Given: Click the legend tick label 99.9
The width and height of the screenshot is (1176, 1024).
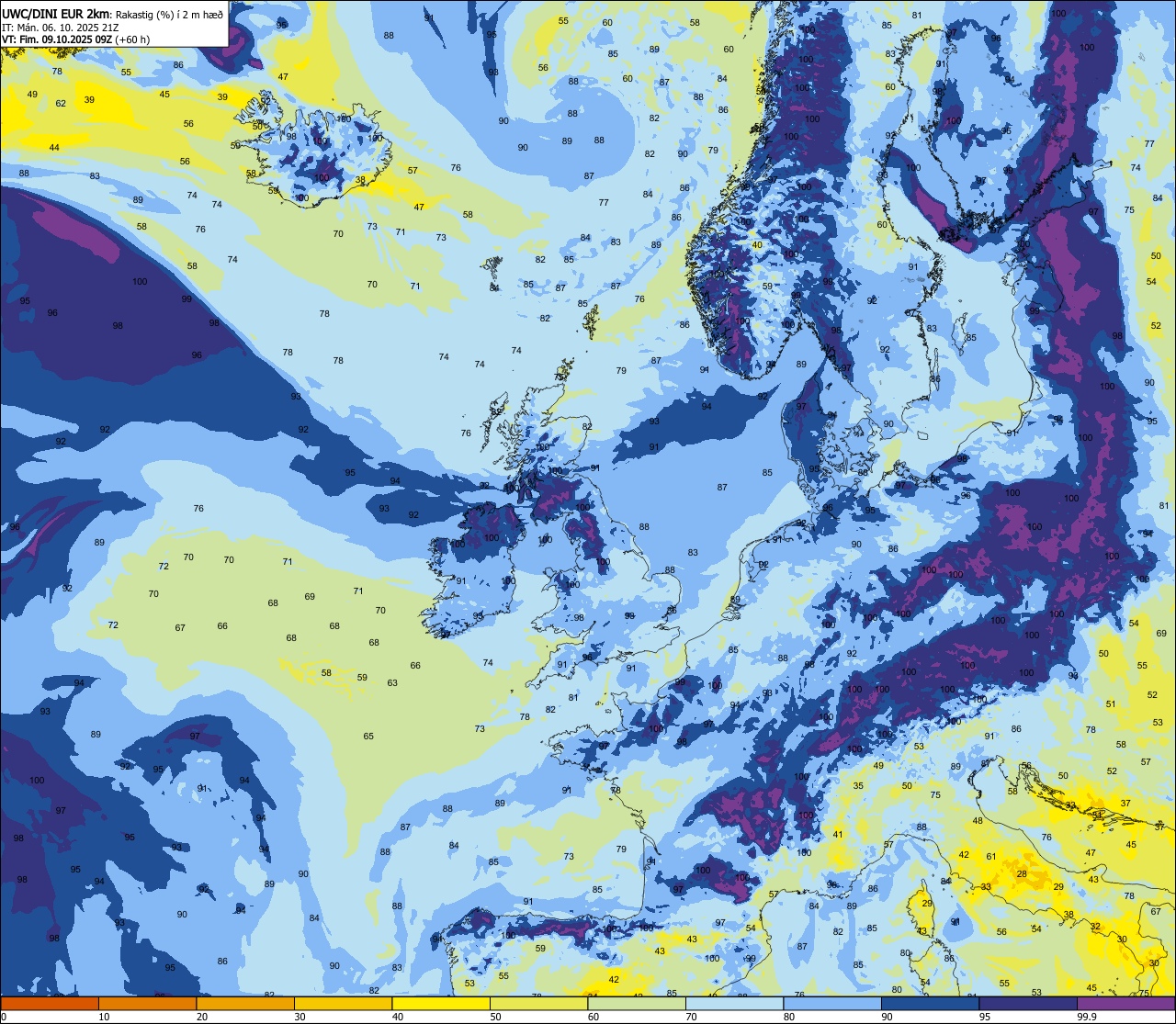Looking at the screenshot, I should pos(1087,1017).
